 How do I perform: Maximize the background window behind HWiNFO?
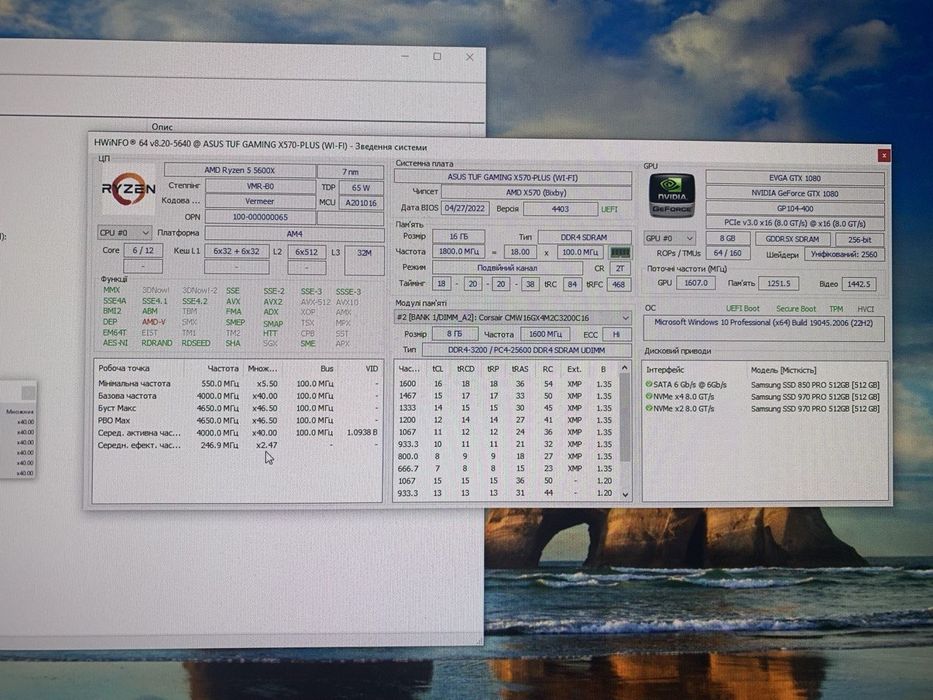pyautogui.click(x=437, y=57)
